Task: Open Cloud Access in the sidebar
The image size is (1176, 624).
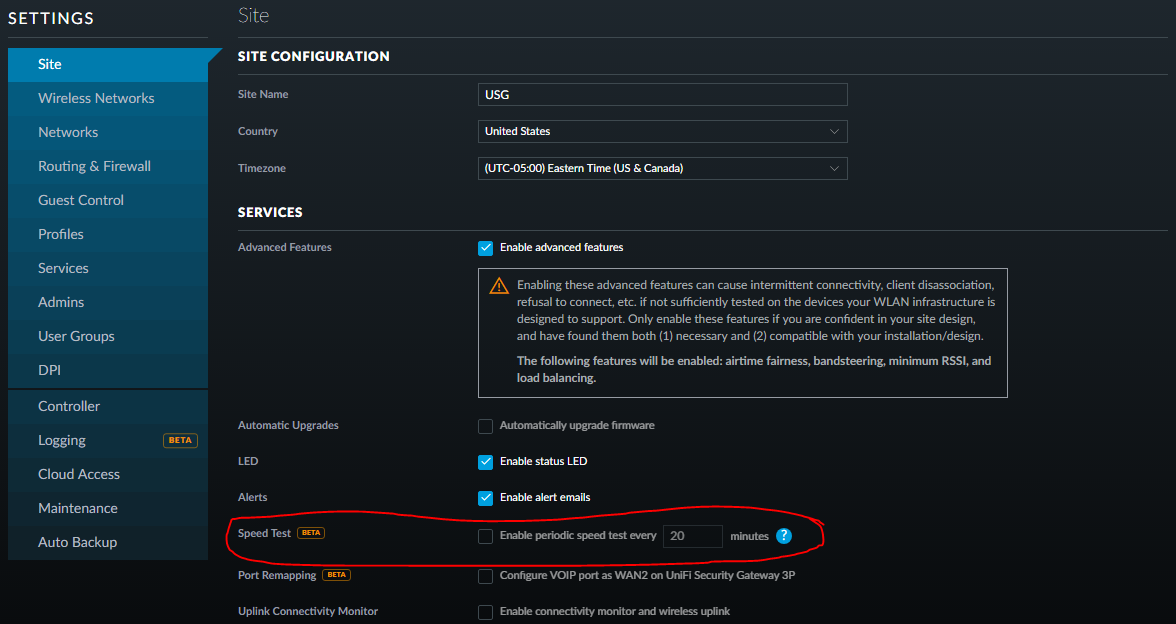Action: (79, 474)
